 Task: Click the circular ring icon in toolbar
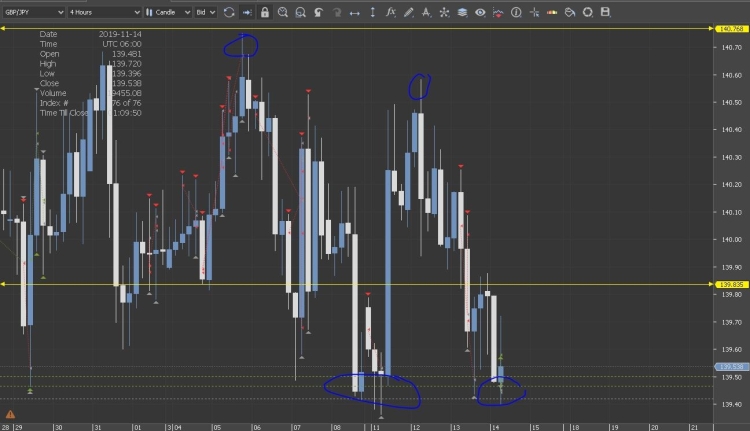pos(588,12)
